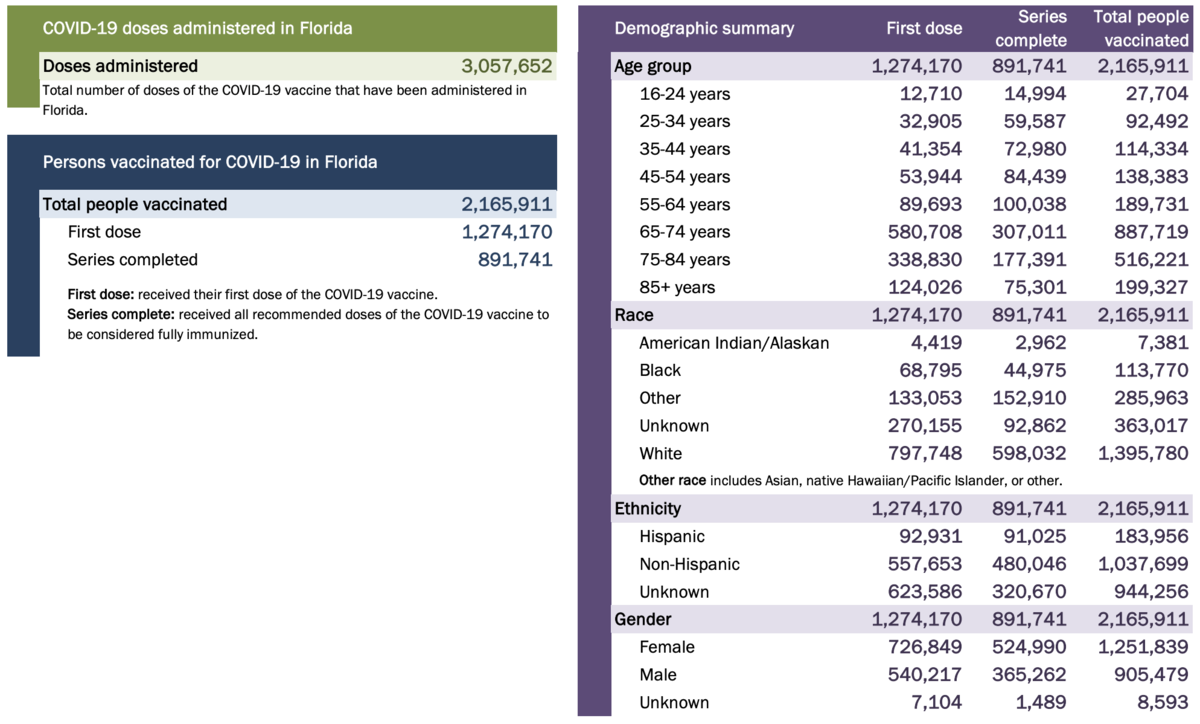Click the Series completed value in left panel
This screenshot has width=1200, height=724.
click(515, 260)
